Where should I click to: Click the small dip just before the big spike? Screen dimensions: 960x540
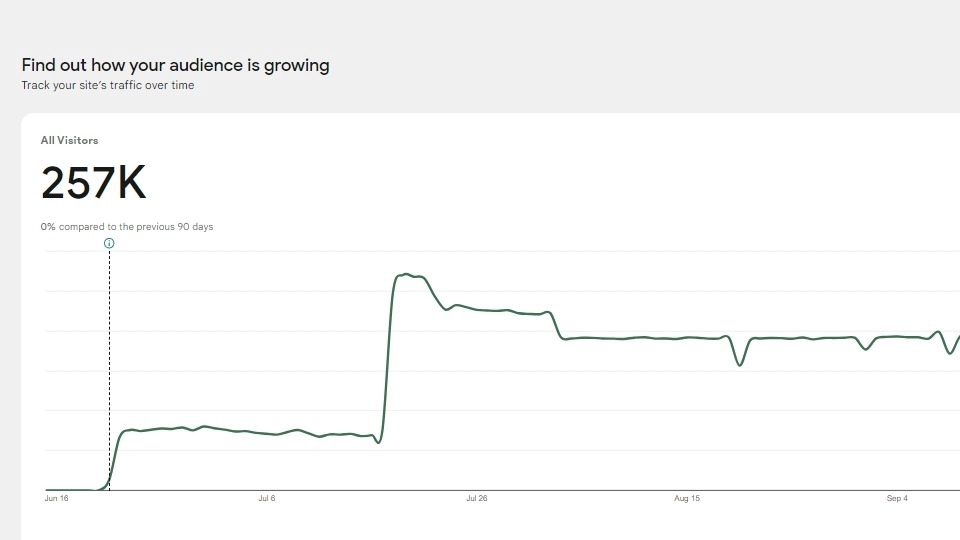(379, 442)
